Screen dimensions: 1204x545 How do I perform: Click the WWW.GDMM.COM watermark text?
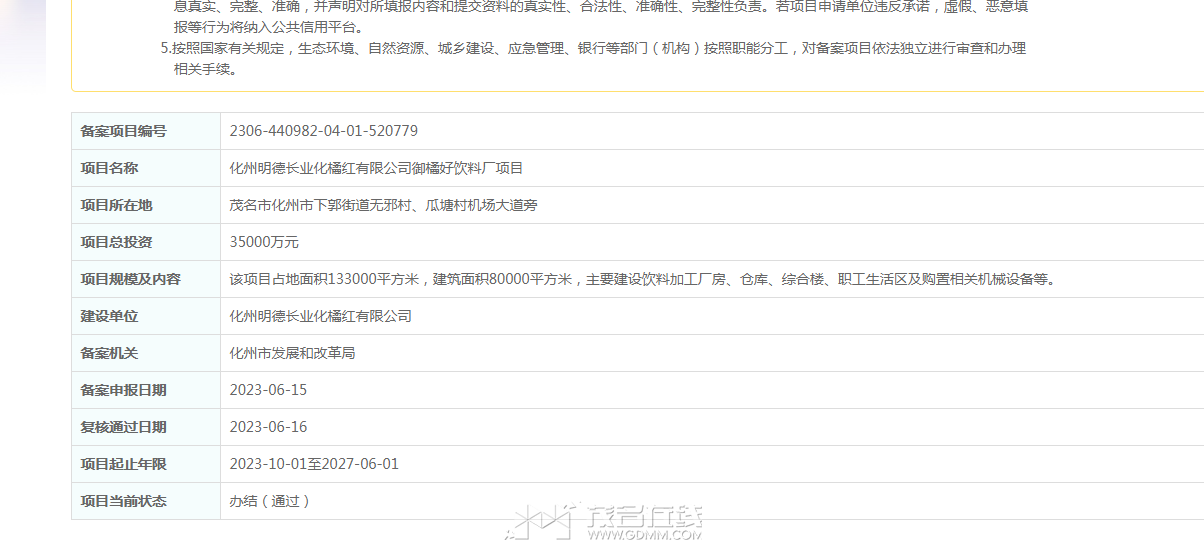pos(645,535)
